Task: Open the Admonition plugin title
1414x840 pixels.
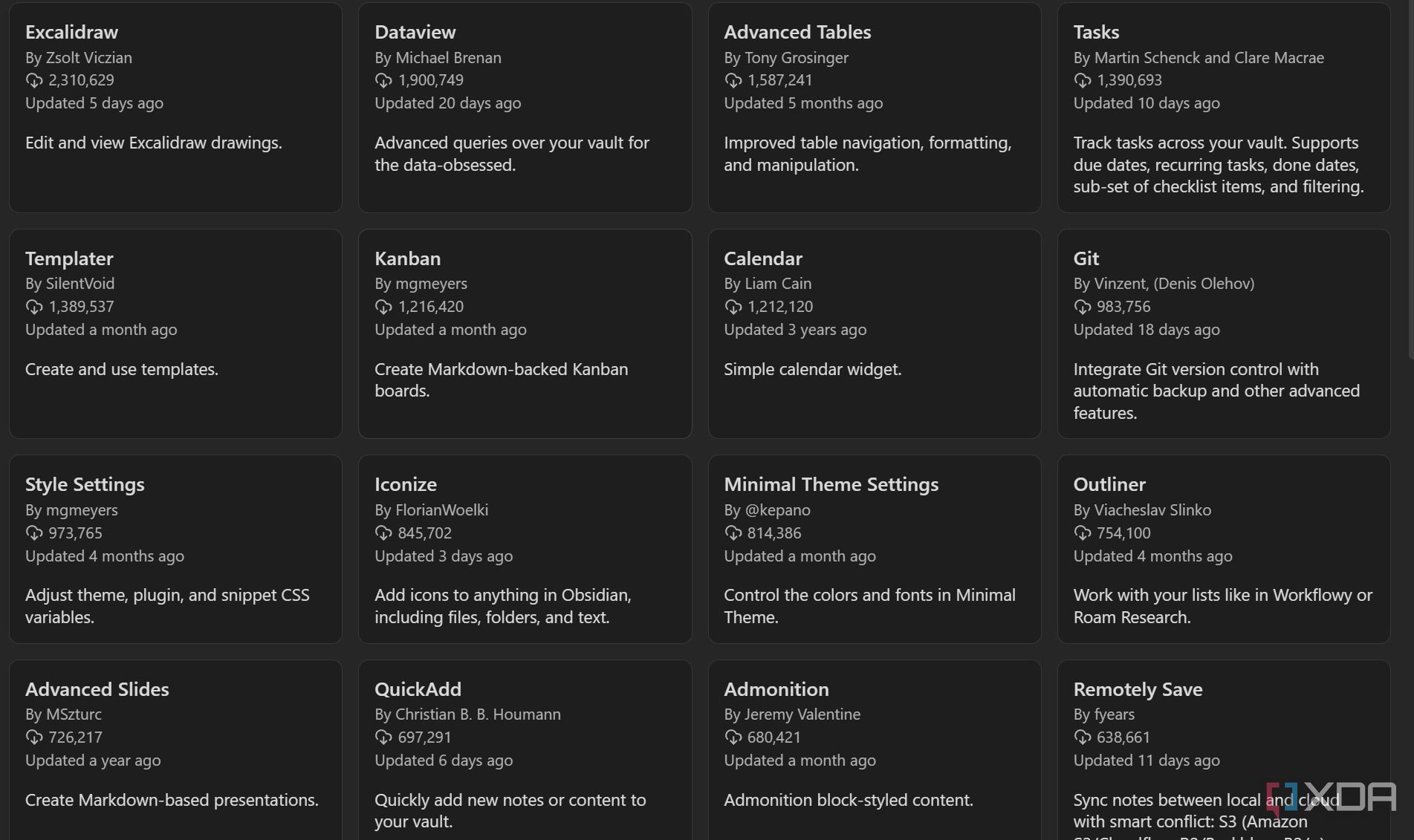Action: (776, 689)
